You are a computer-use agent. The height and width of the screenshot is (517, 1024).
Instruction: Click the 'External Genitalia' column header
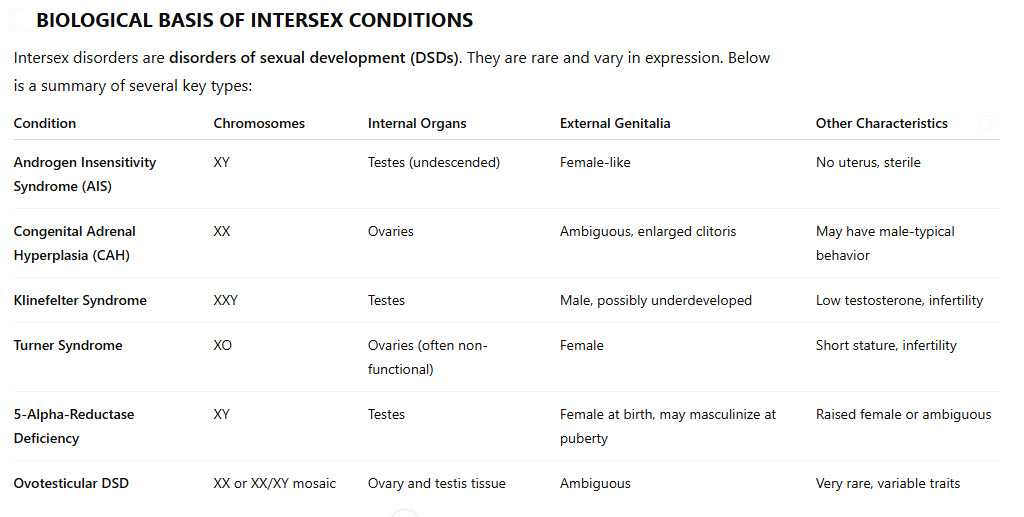615,123
